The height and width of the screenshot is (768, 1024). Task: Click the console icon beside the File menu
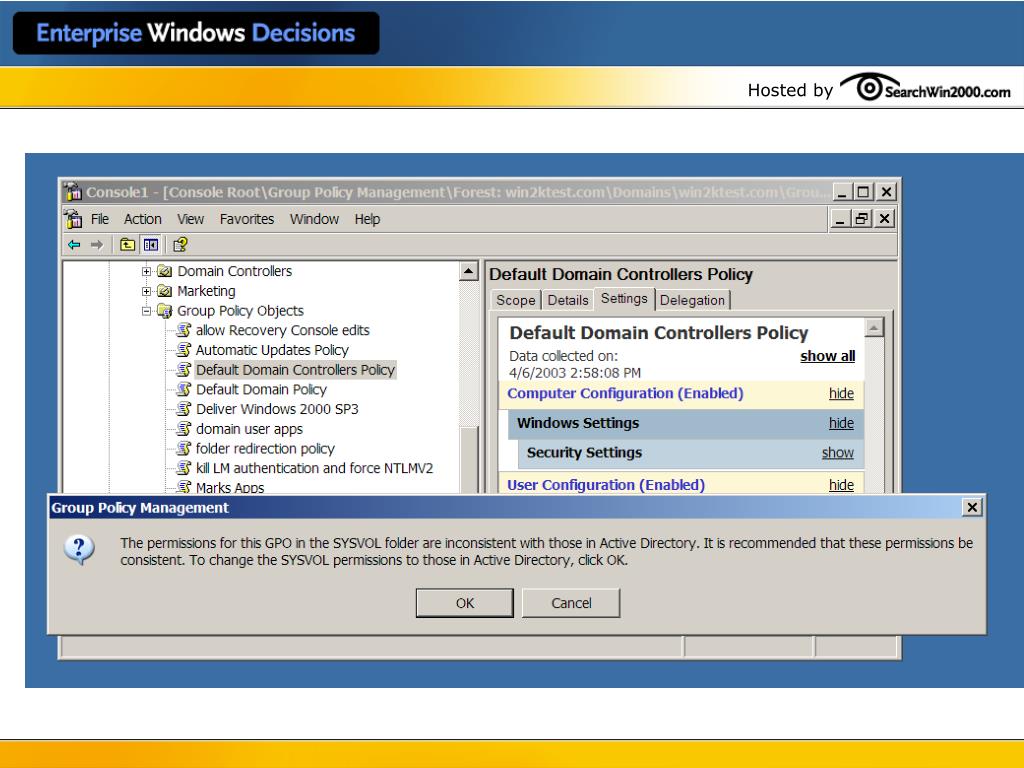(x=73, y=219)
